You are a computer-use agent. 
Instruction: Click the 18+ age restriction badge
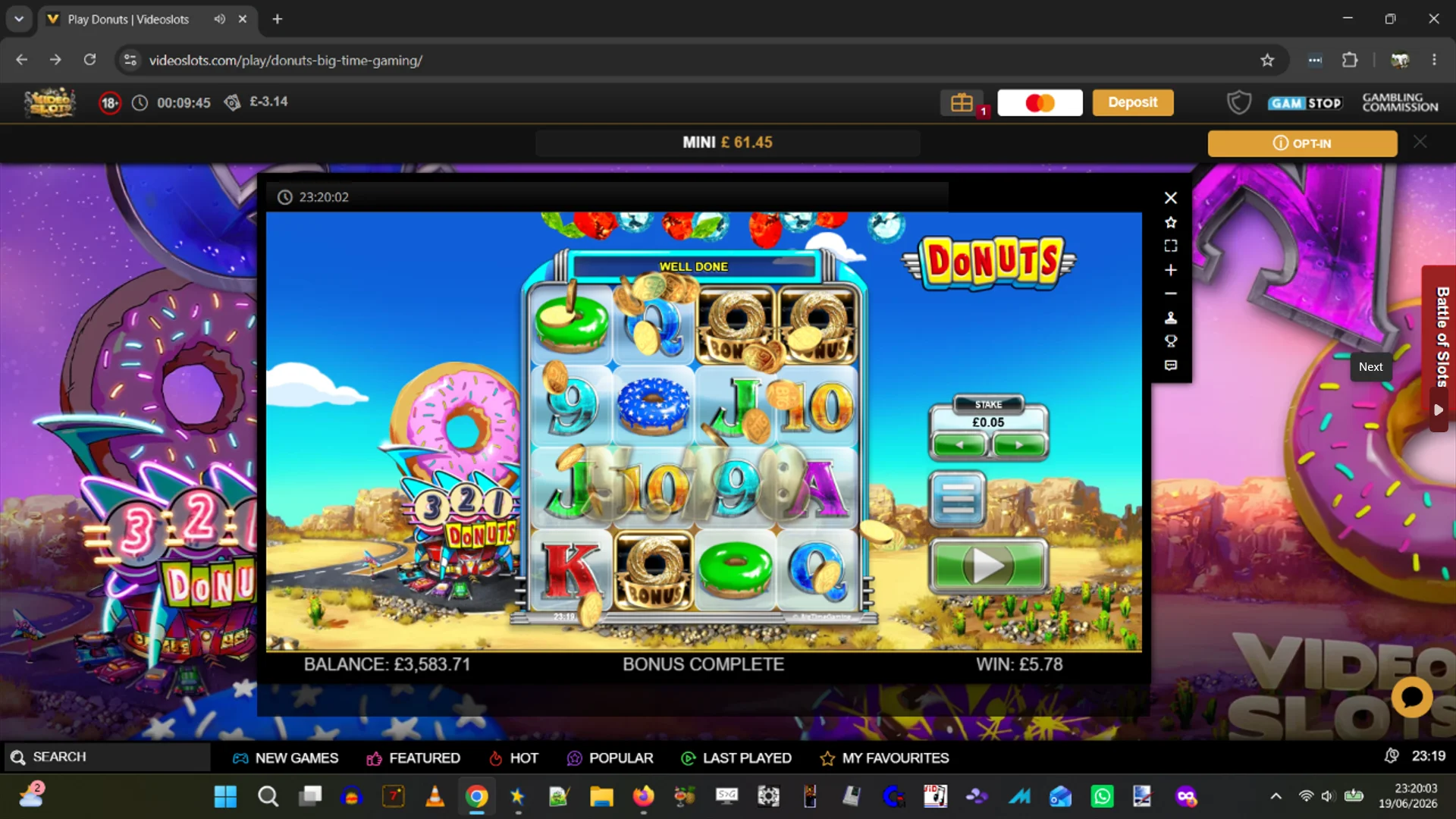click(x=109, y=102)
